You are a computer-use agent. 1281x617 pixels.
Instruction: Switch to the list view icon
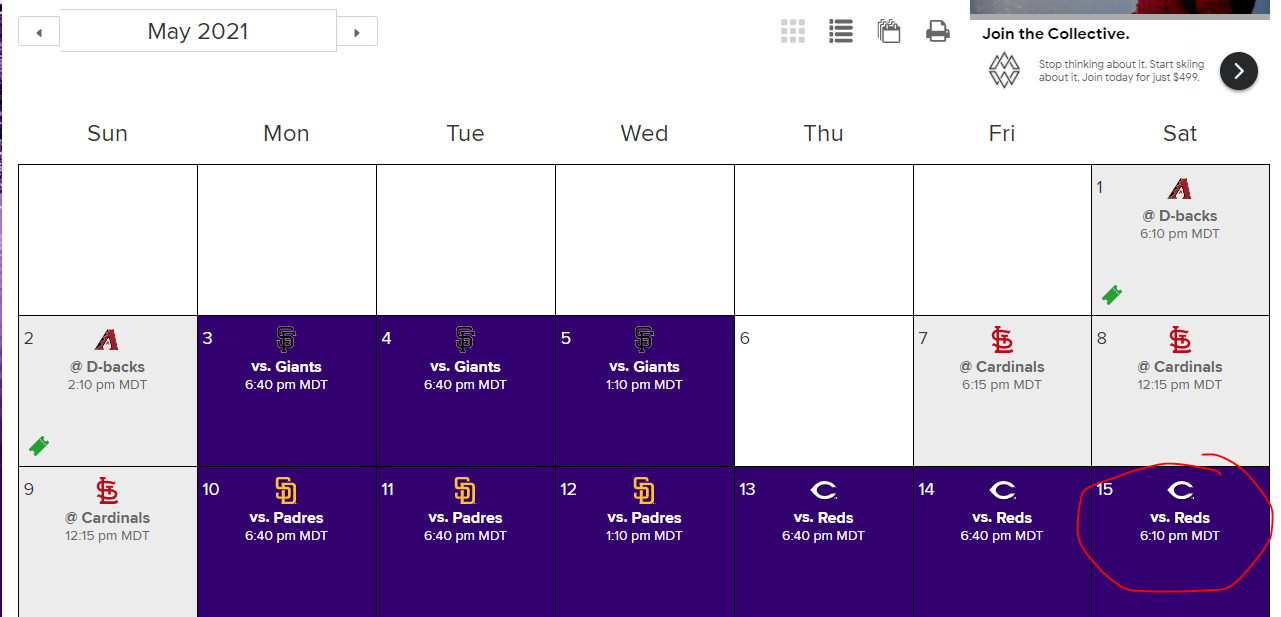click(x=841, y=31)
